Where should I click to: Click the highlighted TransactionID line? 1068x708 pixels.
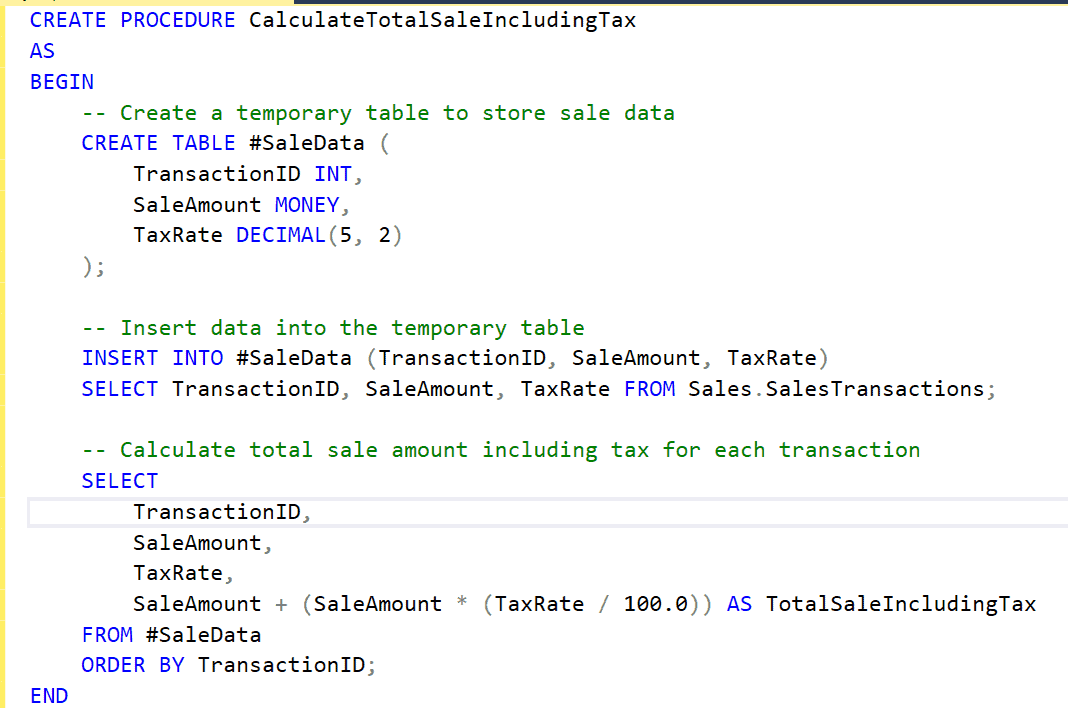click(x=220, y=511)
